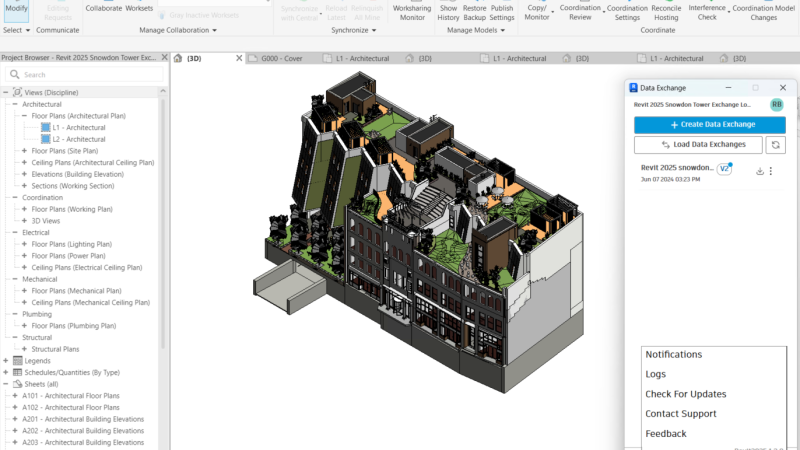The image size is (800, 450).
Task: Collapse the Views (Discipline) node
Action: [x=6, y=92]
